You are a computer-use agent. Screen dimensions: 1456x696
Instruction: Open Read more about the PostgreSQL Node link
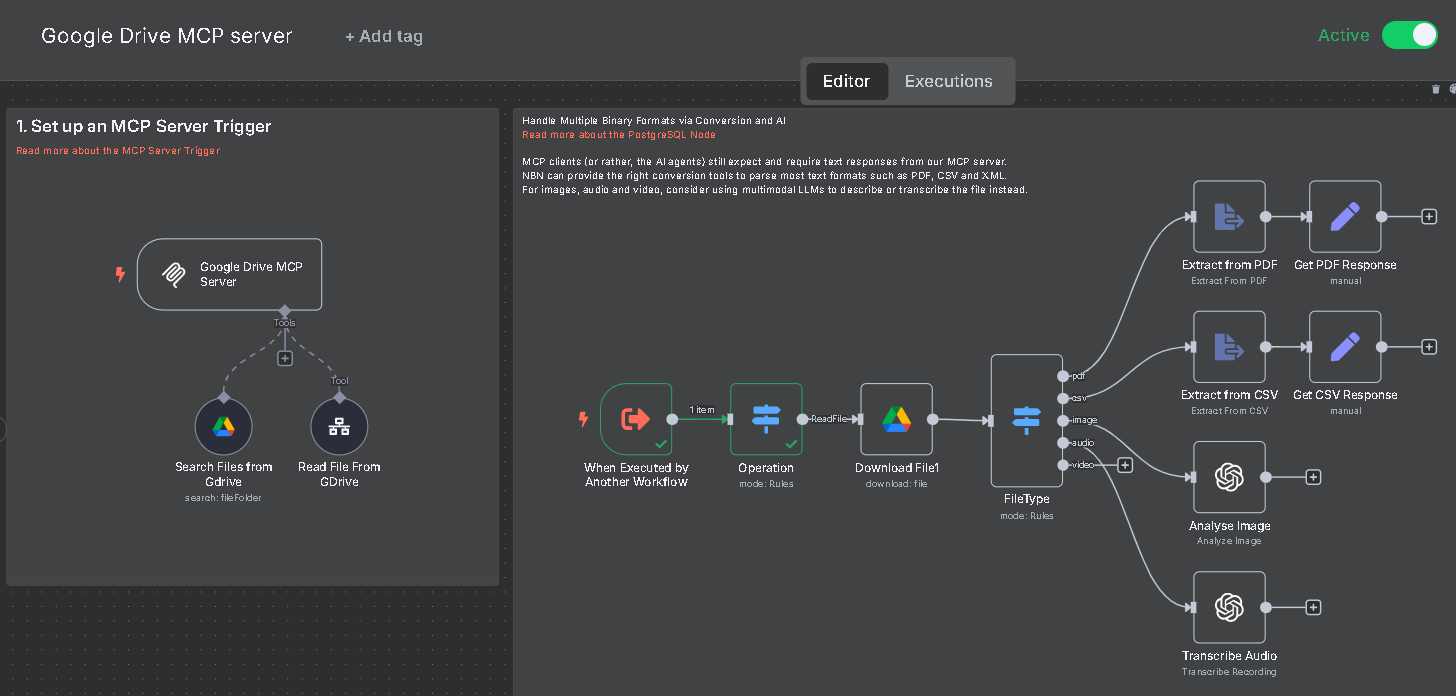619,134
